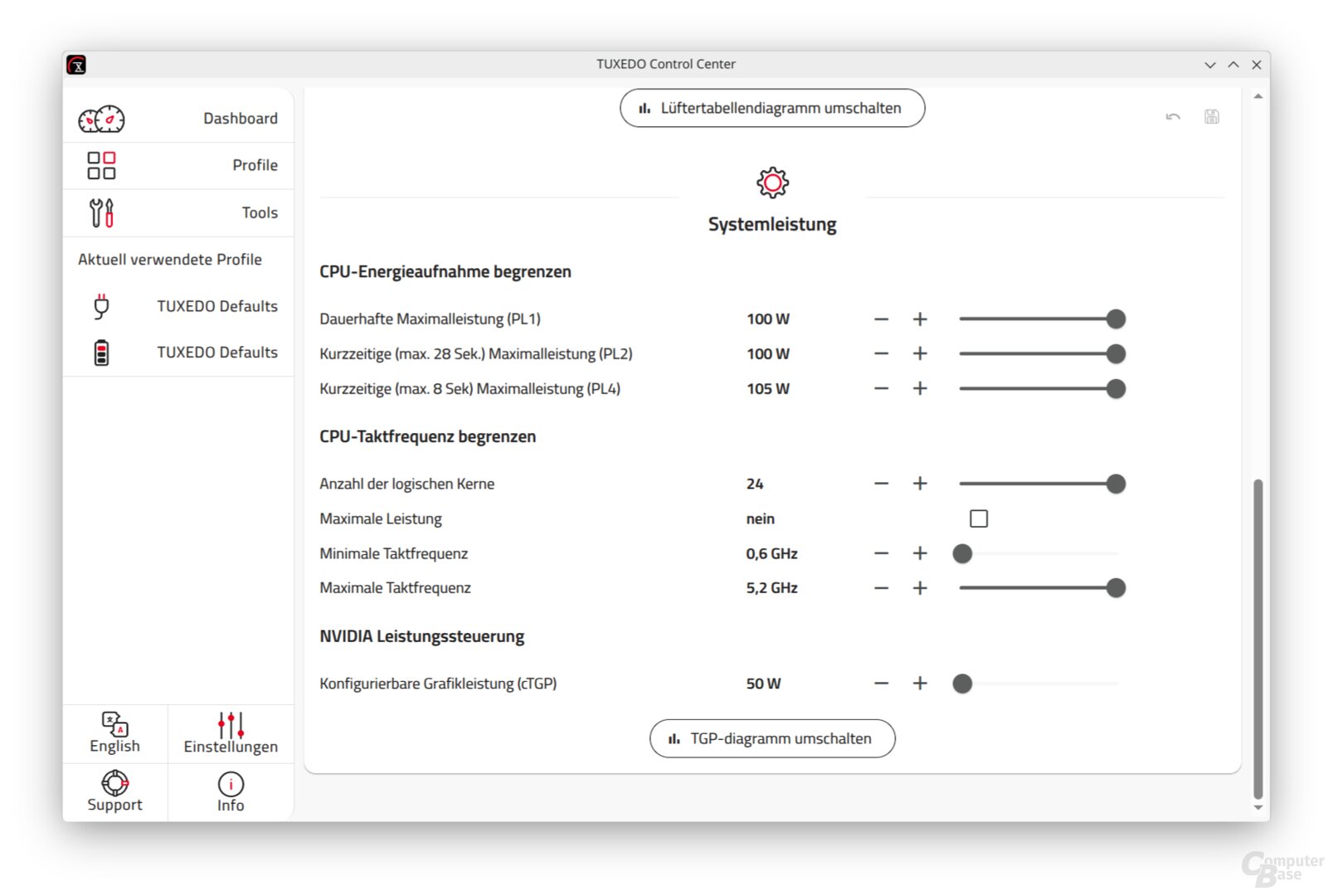The image size is (1333, 896).
Task: Click the Minimale Taktfrequenz slider handle
Action: [x=962, y=553]
